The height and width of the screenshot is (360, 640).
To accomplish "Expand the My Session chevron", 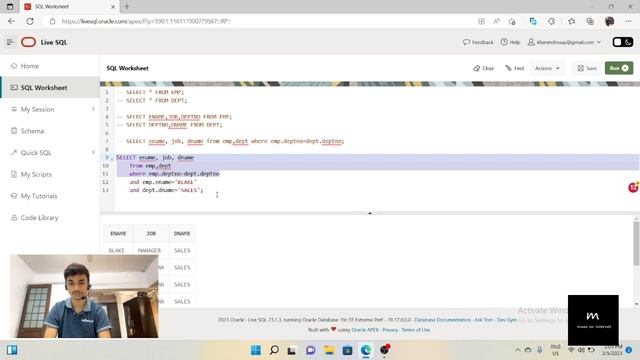I will (93, 109).
